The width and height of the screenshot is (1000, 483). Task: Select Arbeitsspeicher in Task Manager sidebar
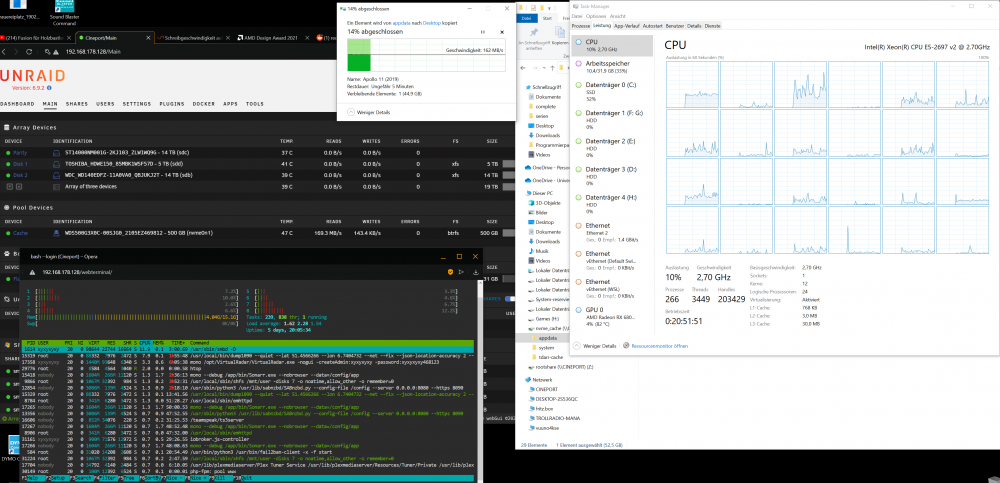(x=612, y=67)
